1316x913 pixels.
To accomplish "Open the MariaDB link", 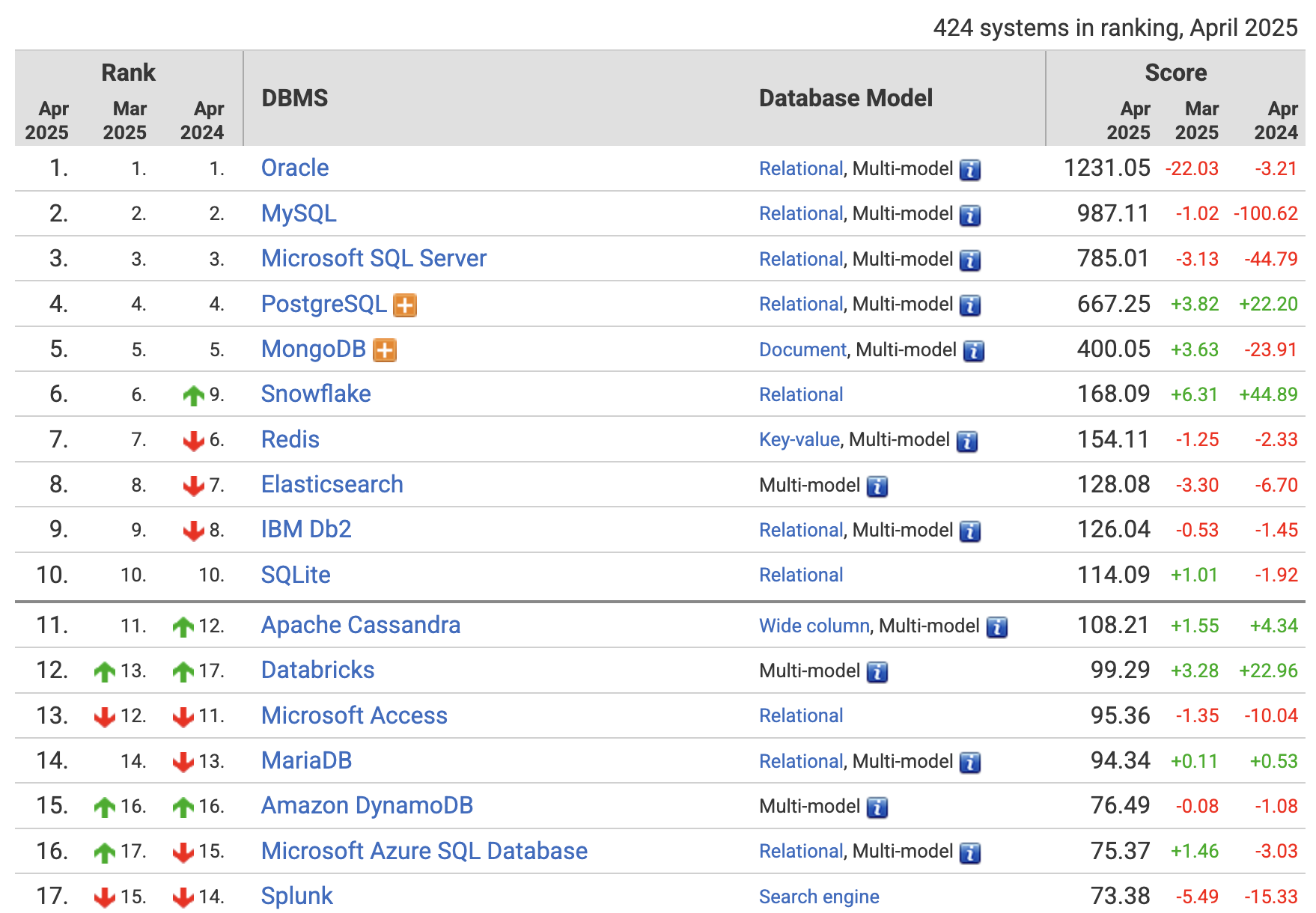I will (x=307, y=760).
